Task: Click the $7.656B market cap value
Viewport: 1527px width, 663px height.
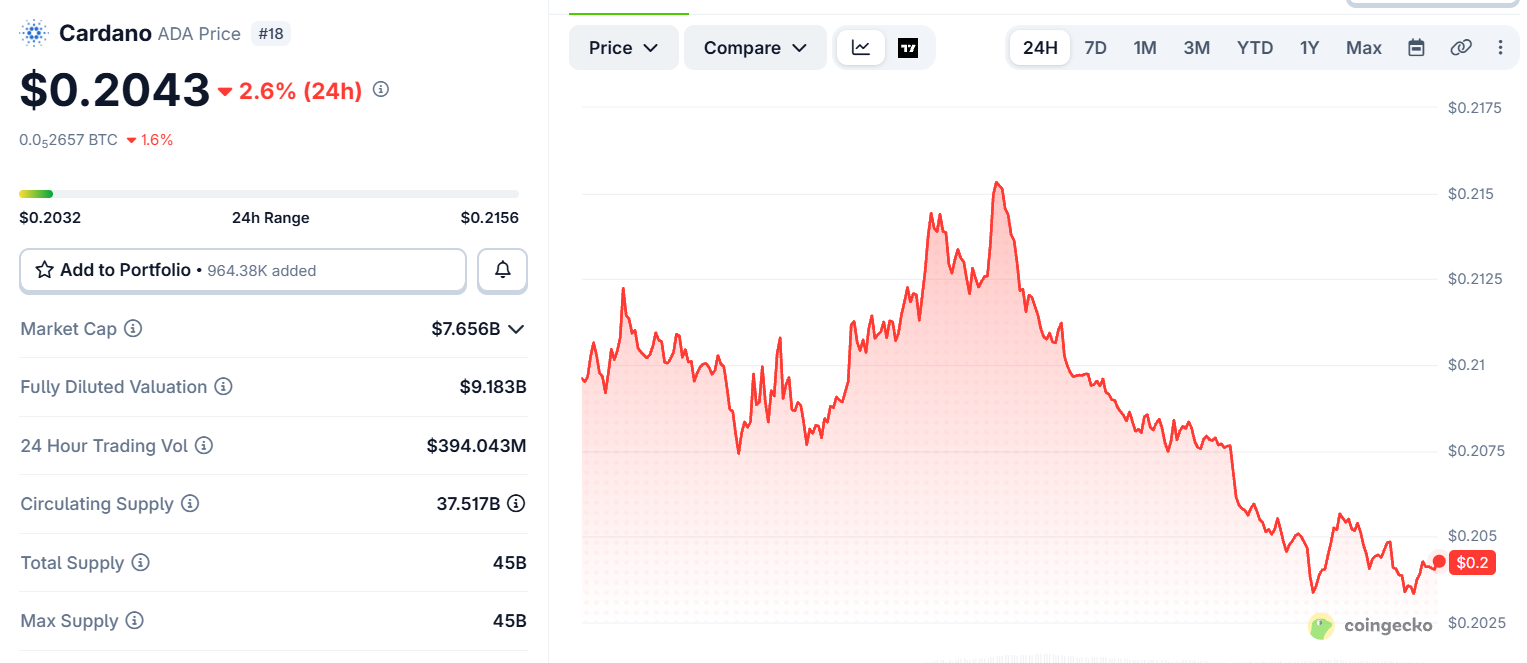Action: tap(466, 328)
